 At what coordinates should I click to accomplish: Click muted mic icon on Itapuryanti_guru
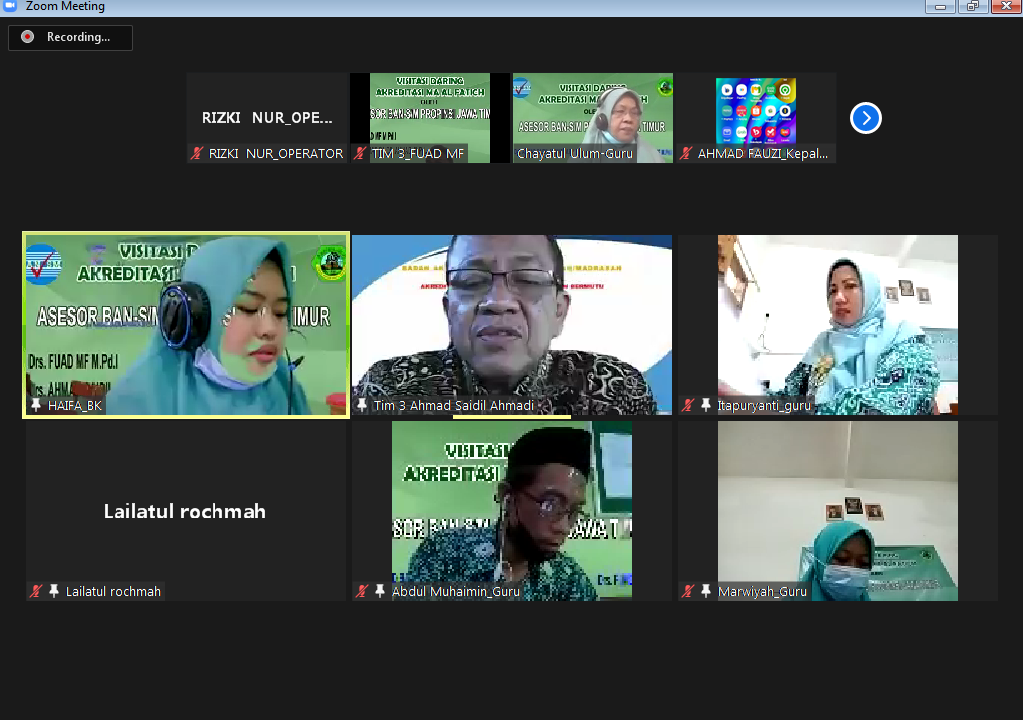[688, 405]
